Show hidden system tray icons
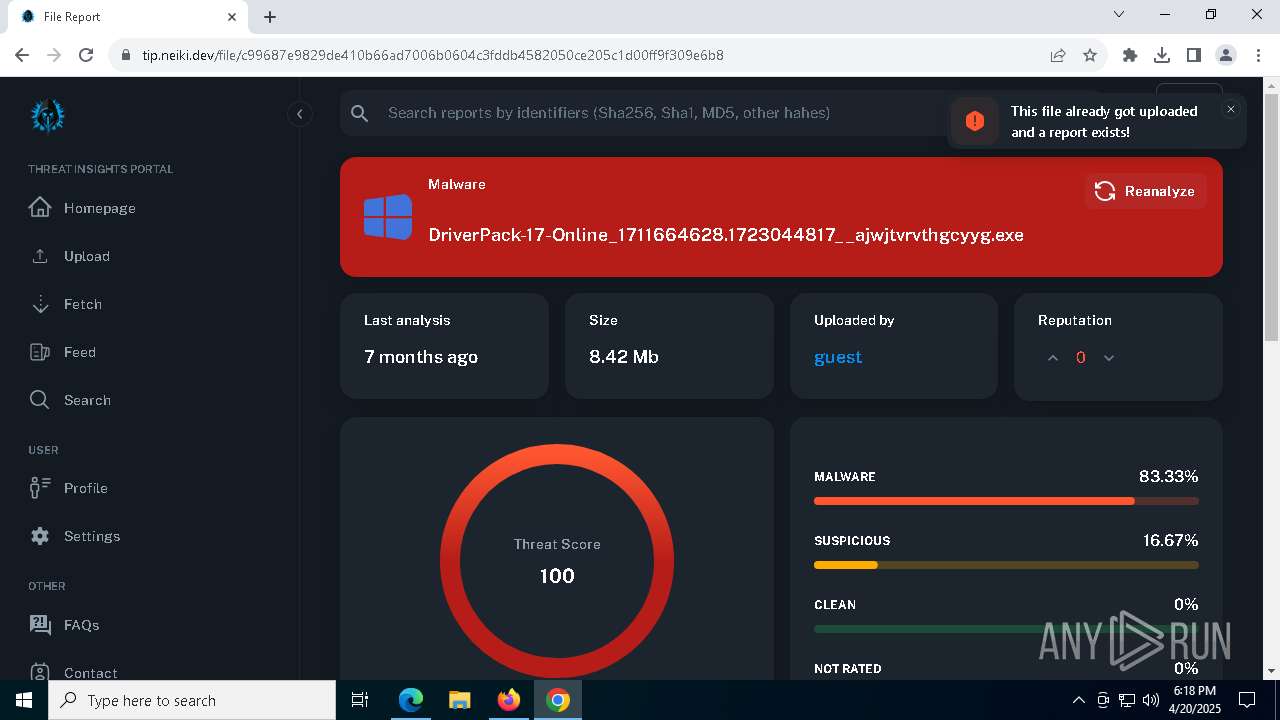The width and height of the screenshot is (1280, 720). [x=1078, y=700]
